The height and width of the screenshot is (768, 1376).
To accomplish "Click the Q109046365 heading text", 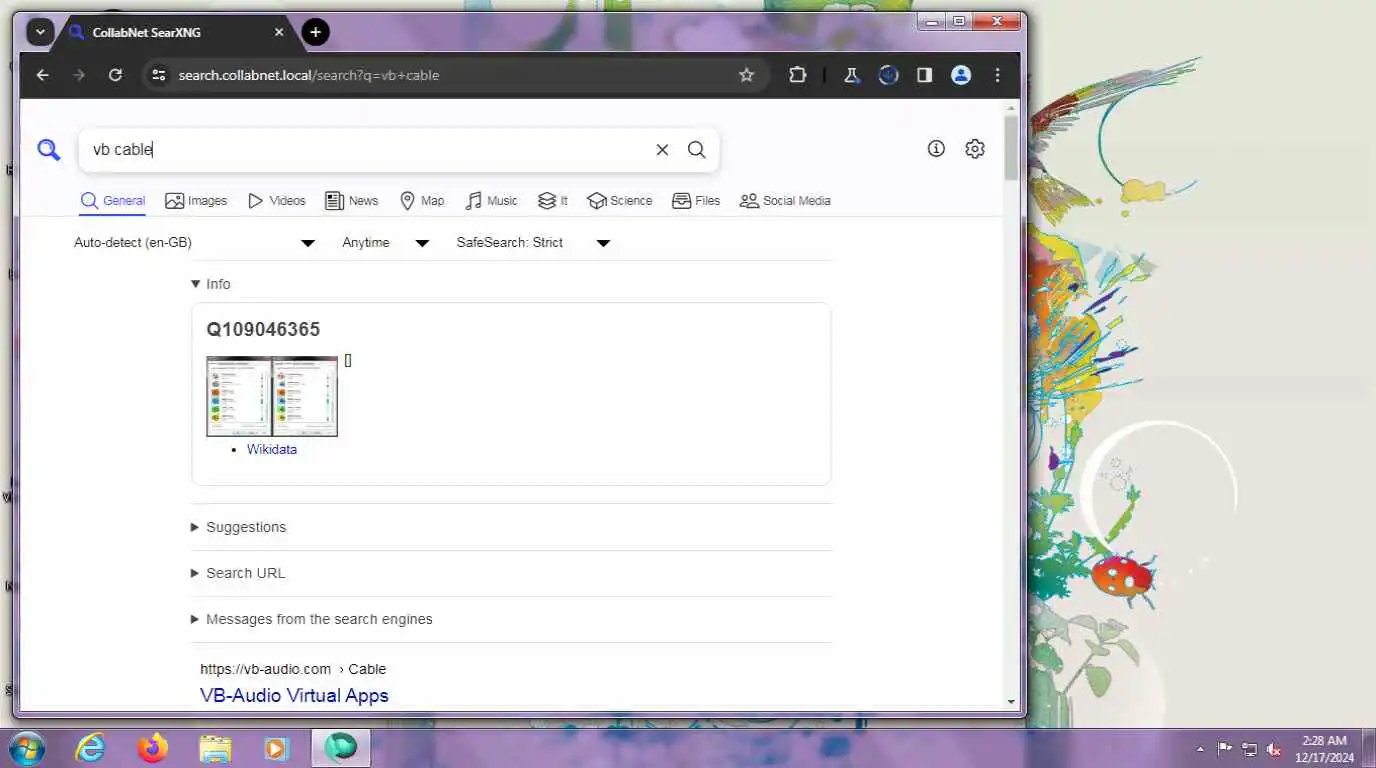I will [x=263, y=329].
